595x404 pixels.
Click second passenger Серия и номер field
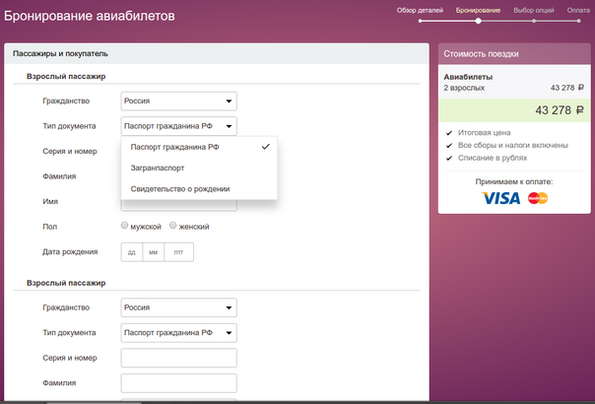[x=179, y=358]
